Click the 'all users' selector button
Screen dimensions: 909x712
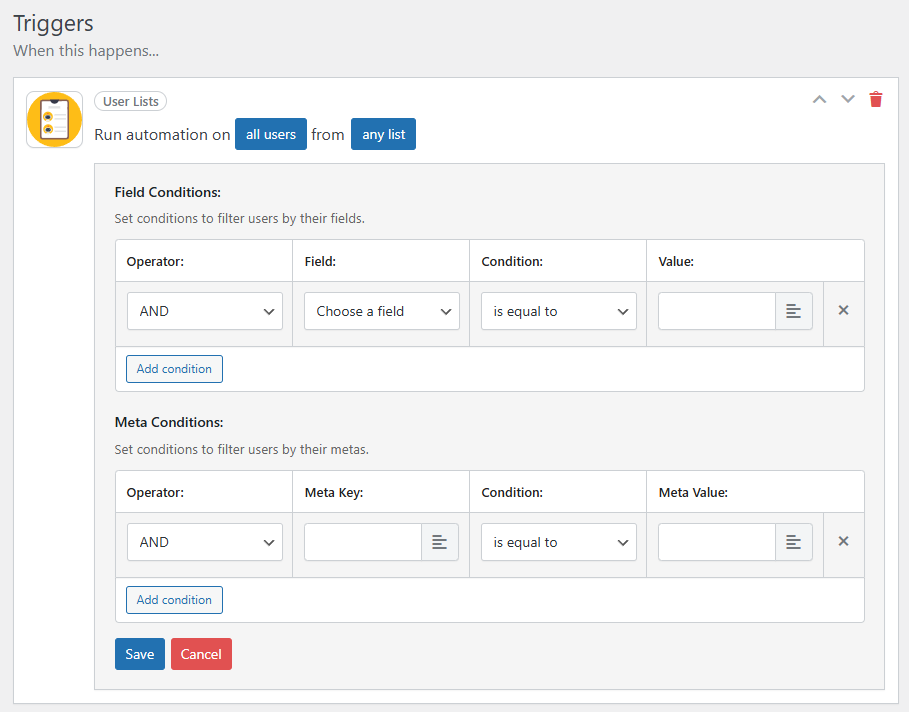[271, 134]
